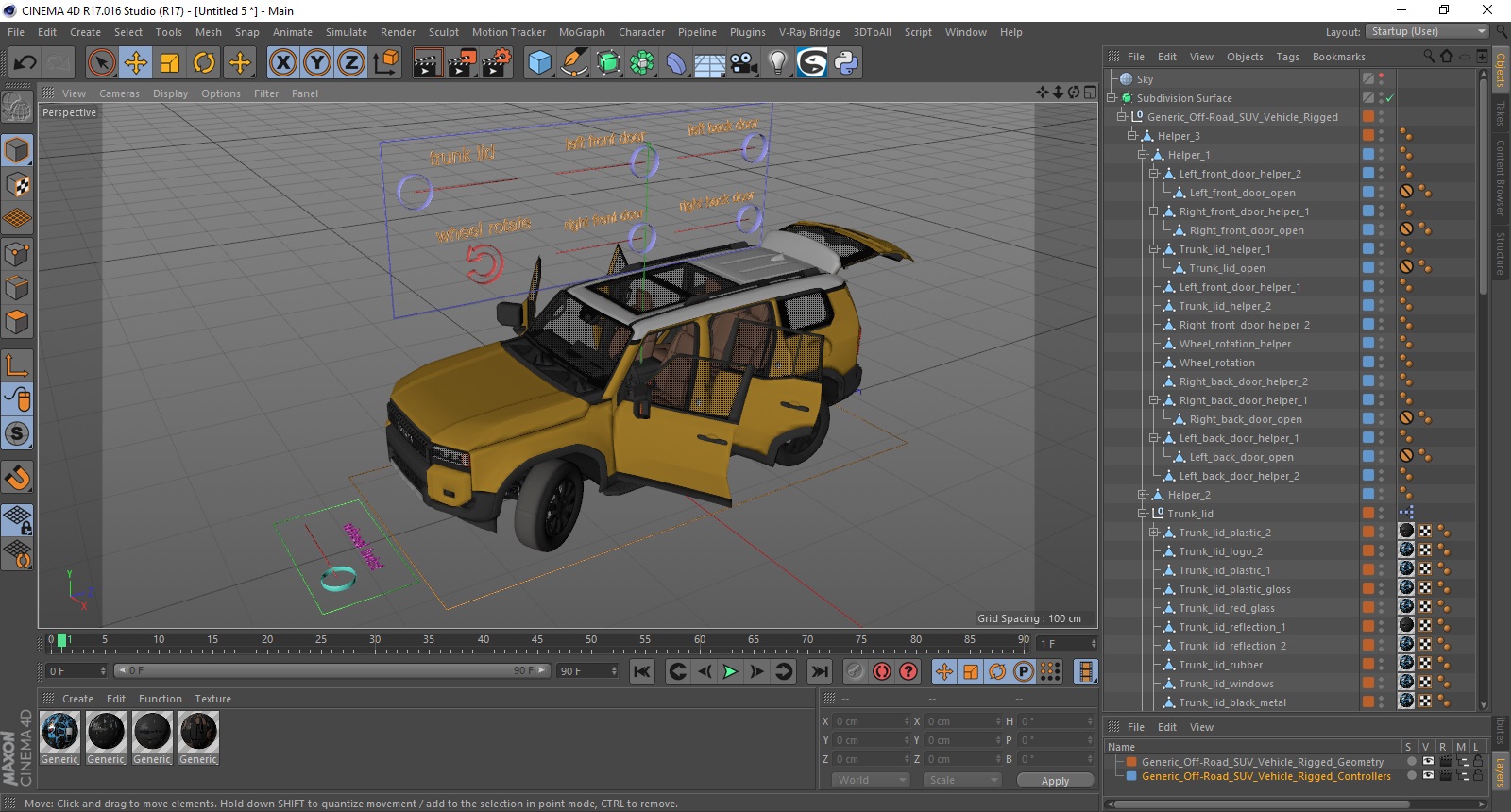Click the record active objects button
Image resolution: width=1511 pixels, height=812 pixels.
[x=855, y=671]
